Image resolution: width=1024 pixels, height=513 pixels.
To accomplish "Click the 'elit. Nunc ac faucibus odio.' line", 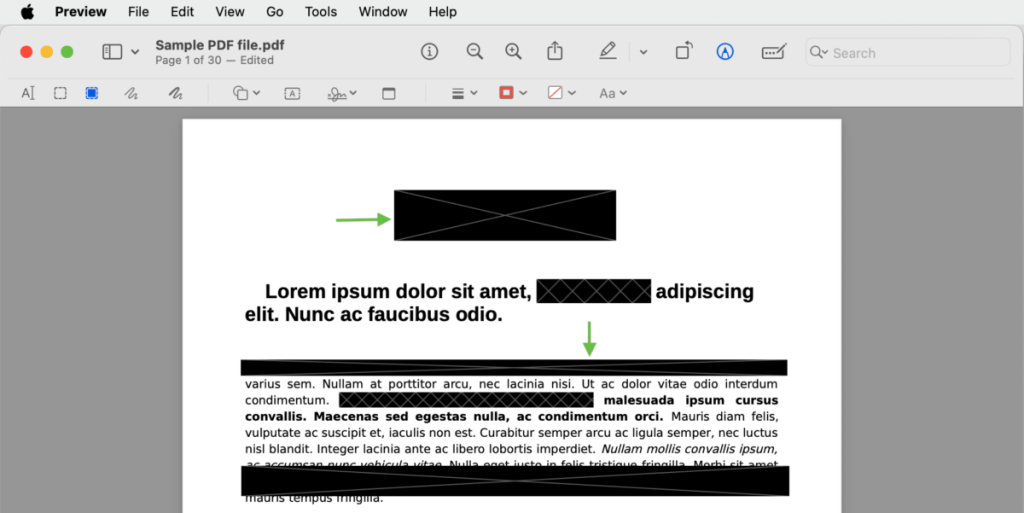I will click(374, 315).
